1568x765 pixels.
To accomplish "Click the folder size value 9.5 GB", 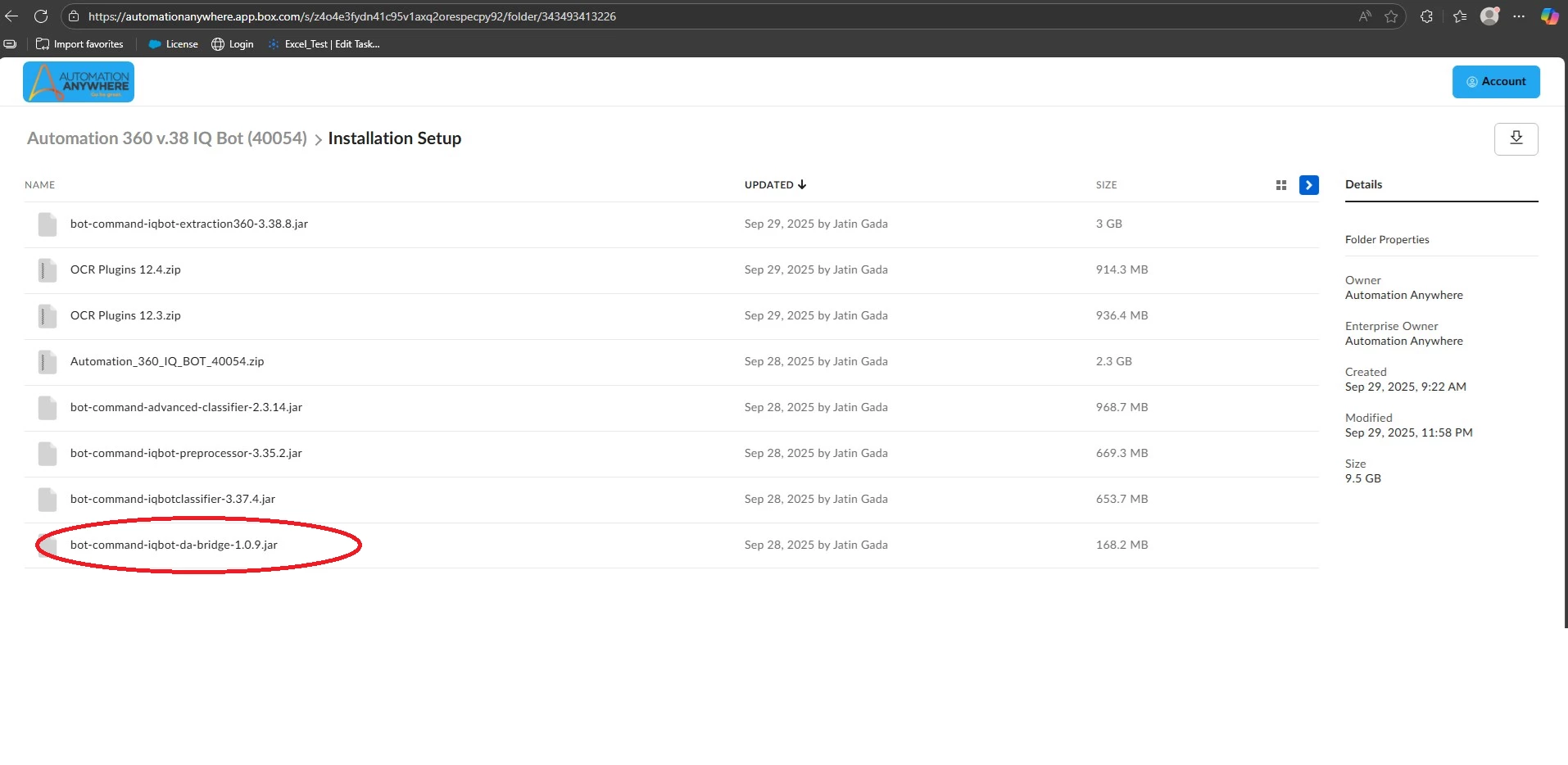I will coord(1363,478).
